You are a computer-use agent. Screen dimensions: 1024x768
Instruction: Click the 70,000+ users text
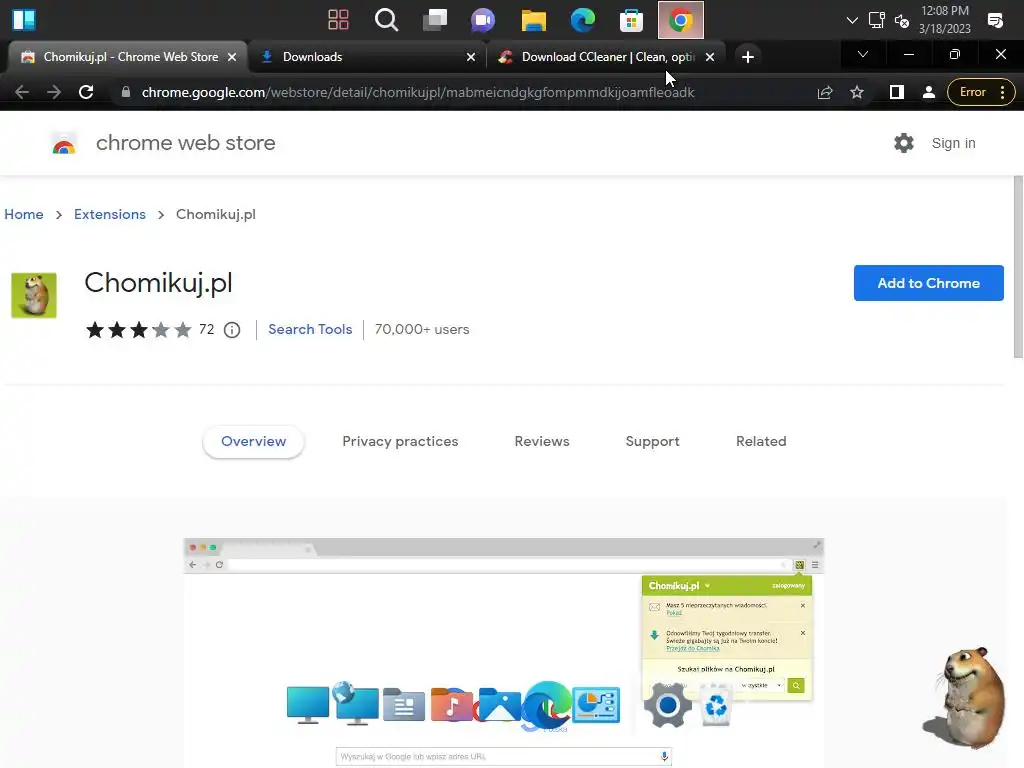click(x=422, y=329)
